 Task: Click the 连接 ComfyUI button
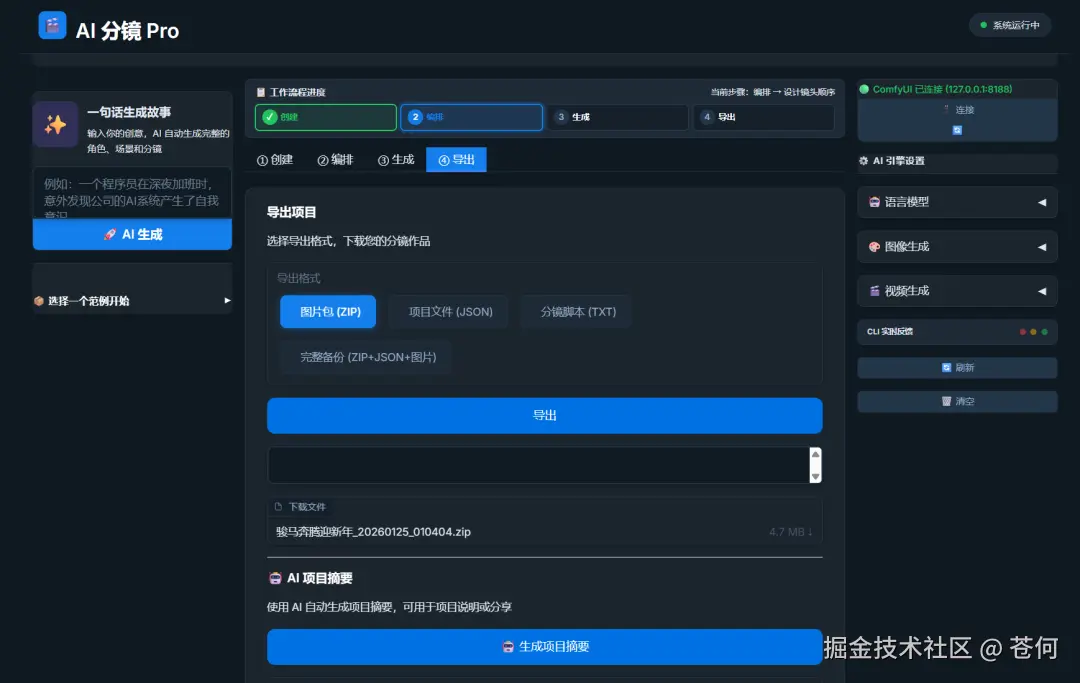961,110
